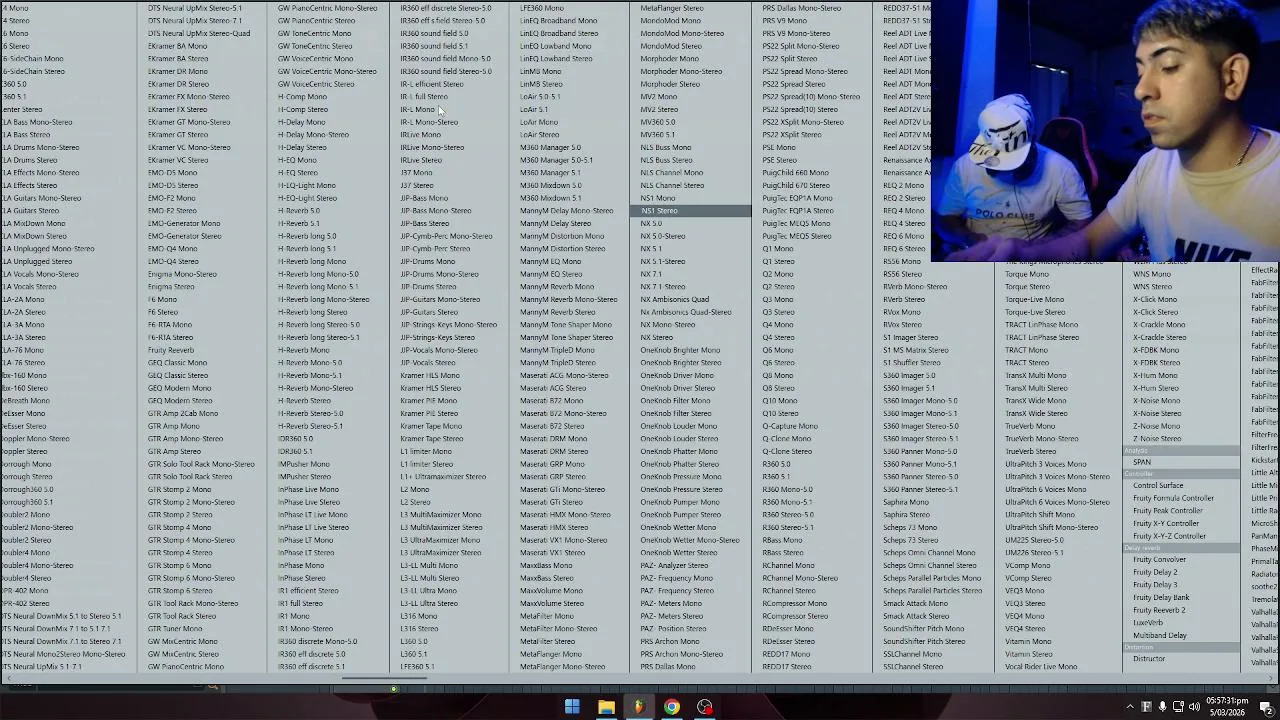Select S1 Imager Stereo
1280x720 pixels.
[910, 337]
